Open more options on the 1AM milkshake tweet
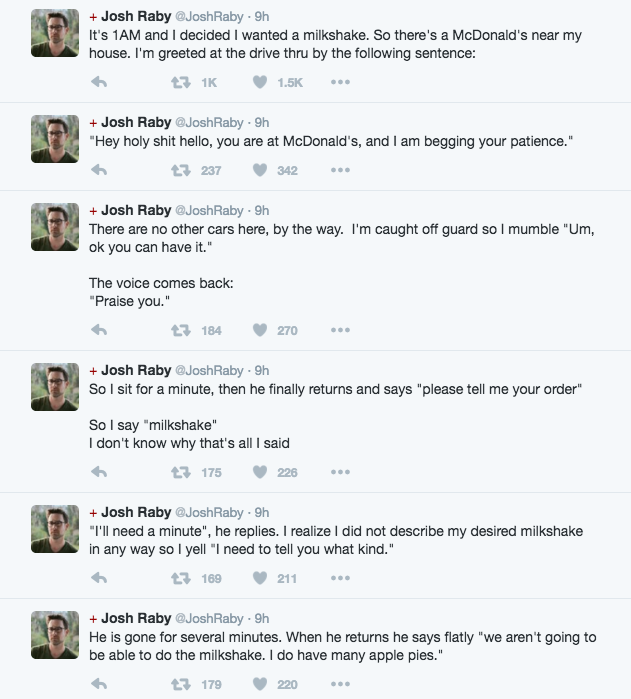 pos(340,82)
